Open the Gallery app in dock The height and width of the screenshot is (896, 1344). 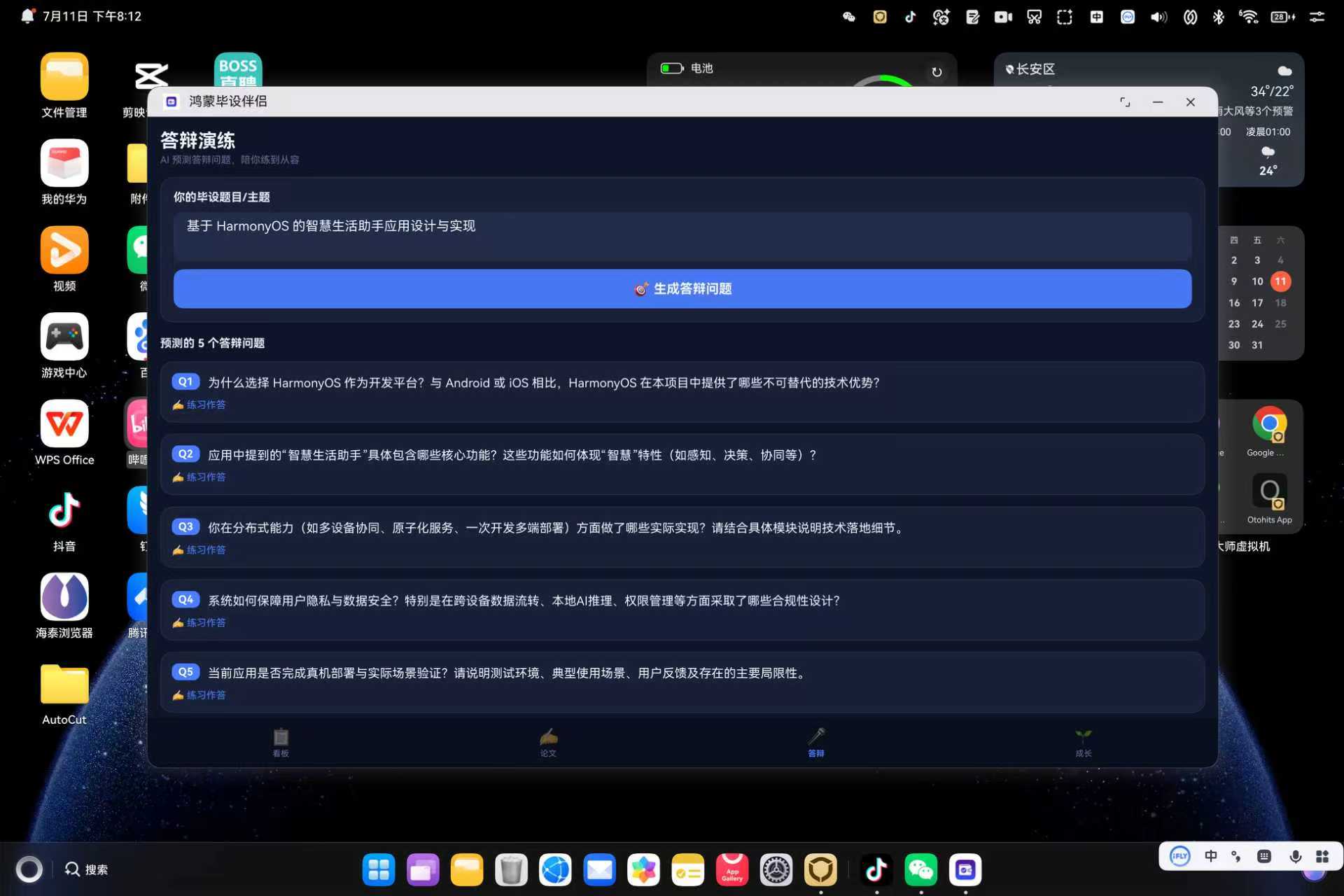point(643,870)
